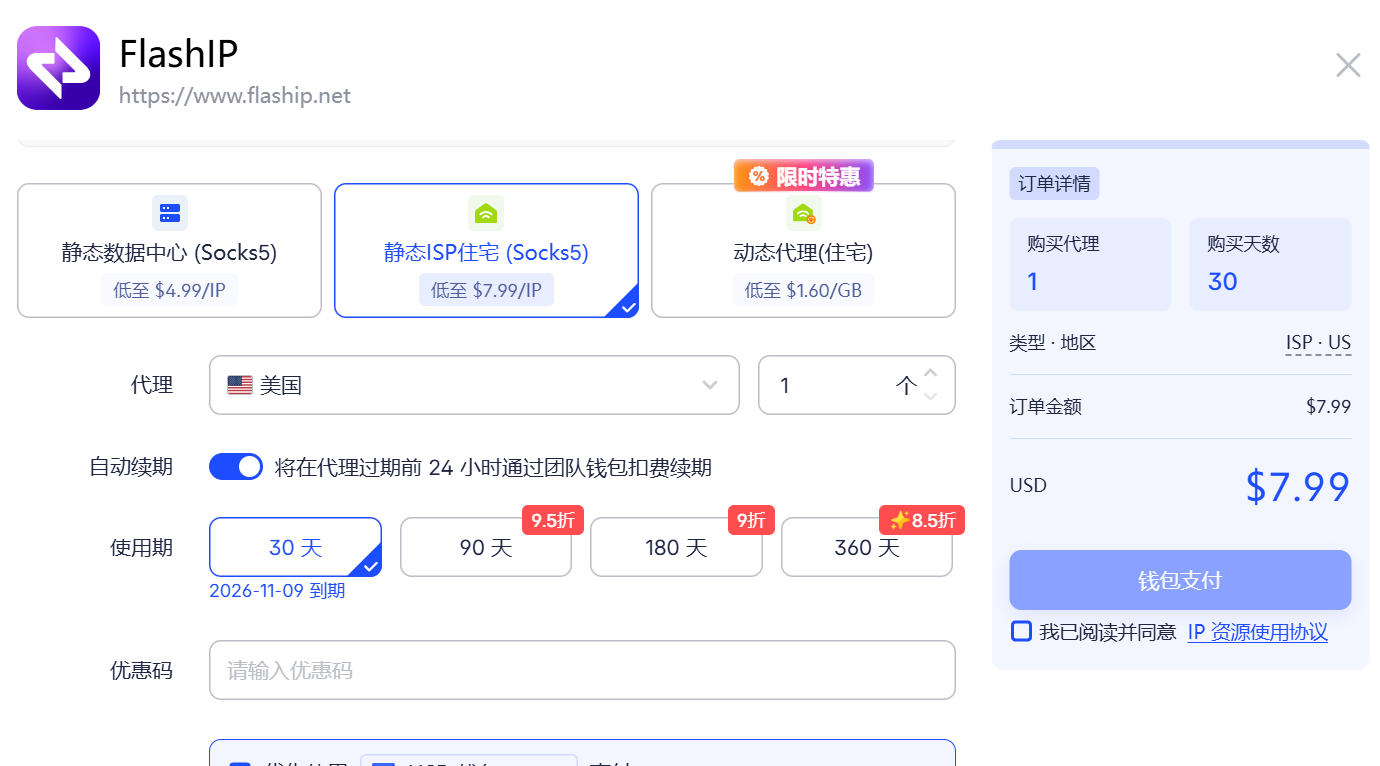
Task: Click the 将在代理过期前 24 小时 renewal description
Action: pos(493,468)
